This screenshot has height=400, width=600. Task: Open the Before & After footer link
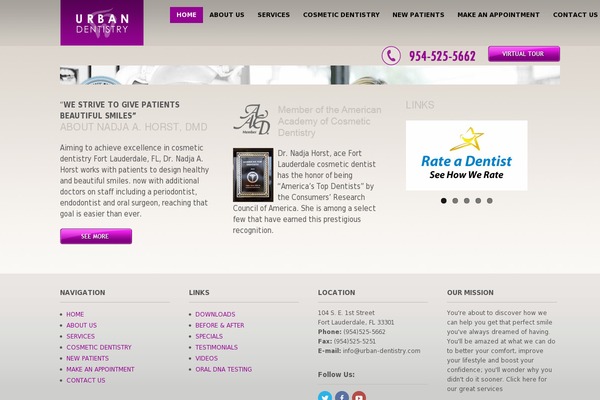[220, 325]
